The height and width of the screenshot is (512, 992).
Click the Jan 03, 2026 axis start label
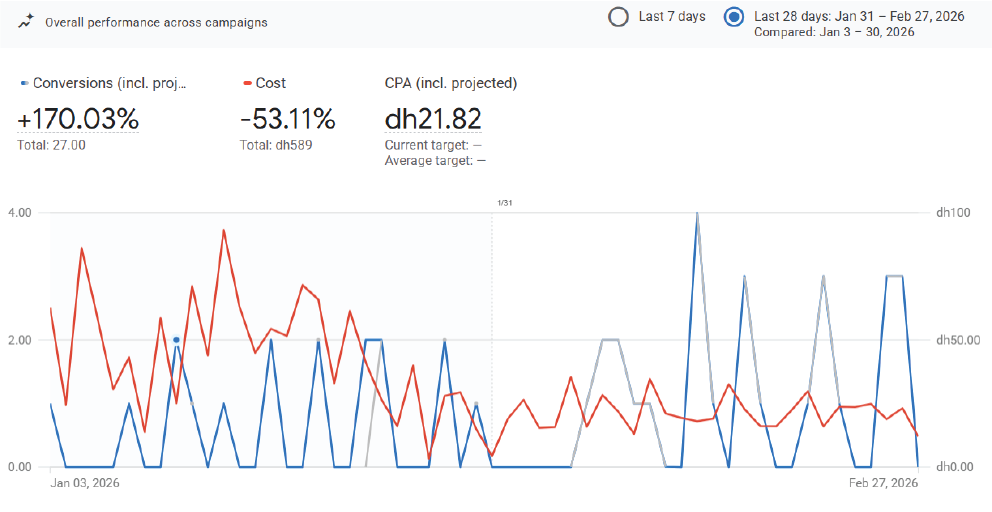(84, 483)
